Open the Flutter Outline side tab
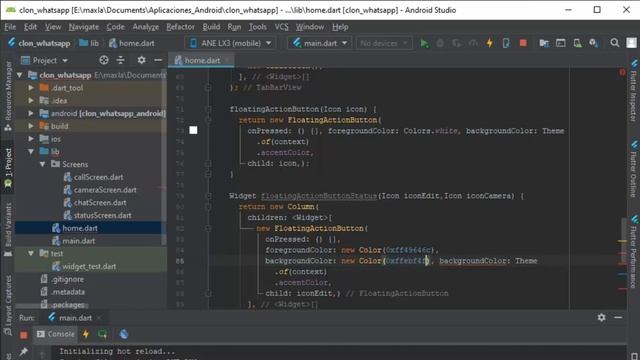Image resolution: width=640 pixels, height=360 pixels. tap(633, 169)
